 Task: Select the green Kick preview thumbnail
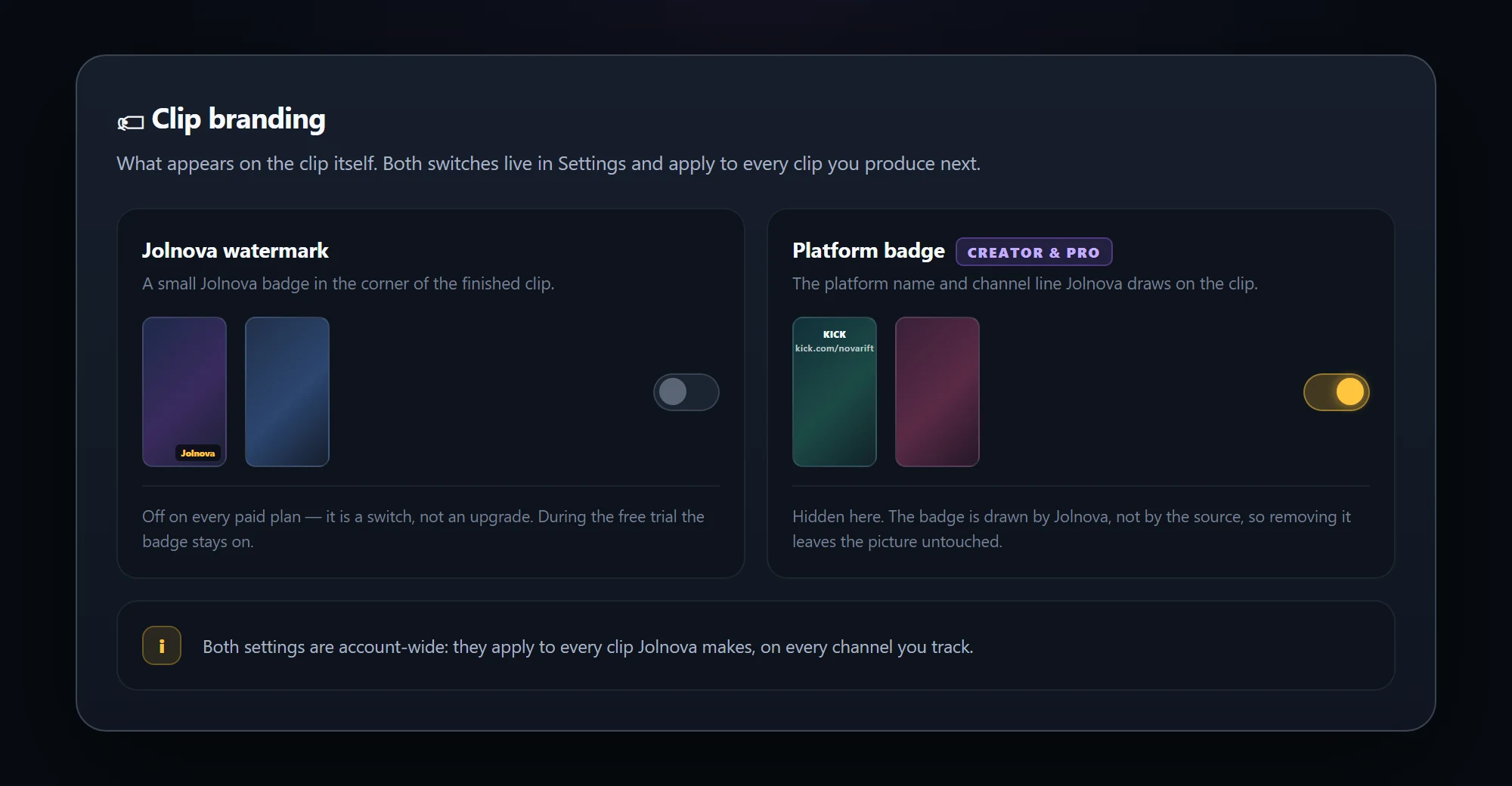tap(835, 391)
